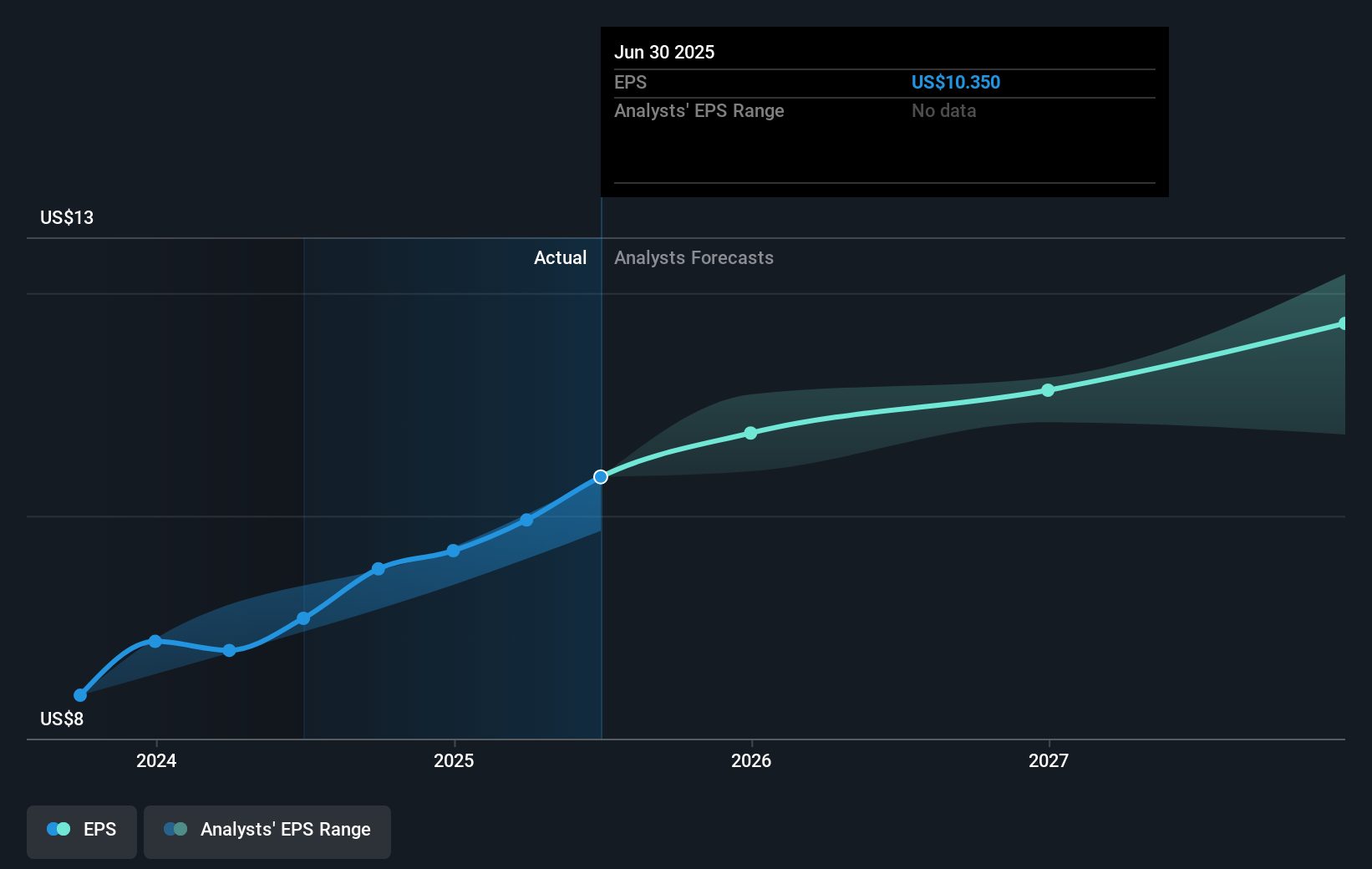1372x869 pixels.
Task: Click the EPS data point above the 2025 tick
Action: [x=453, y=551]
